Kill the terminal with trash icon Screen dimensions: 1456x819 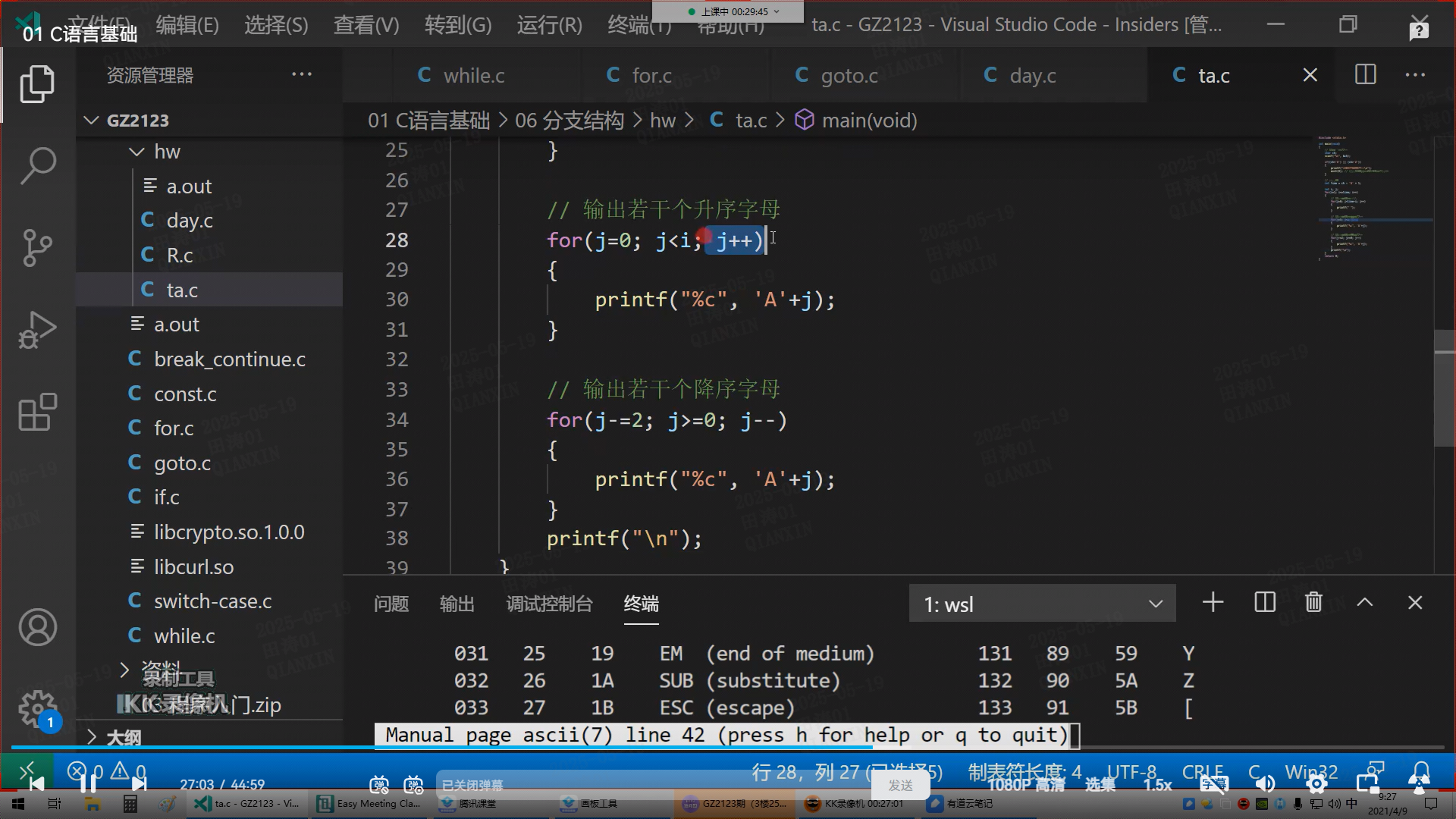coord(1313,603)
